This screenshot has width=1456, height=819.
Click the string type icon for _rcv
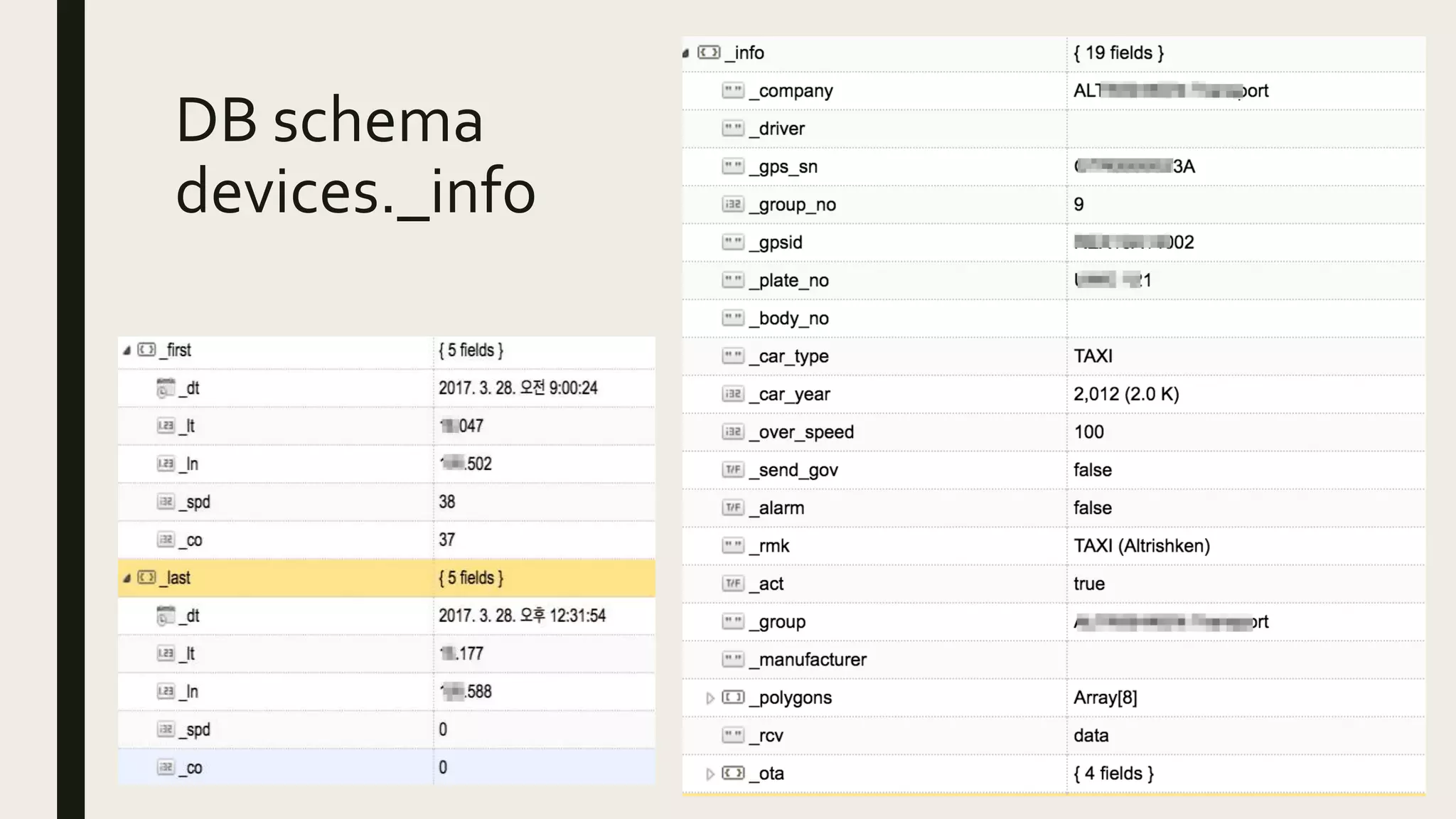(x=733, y=736)
